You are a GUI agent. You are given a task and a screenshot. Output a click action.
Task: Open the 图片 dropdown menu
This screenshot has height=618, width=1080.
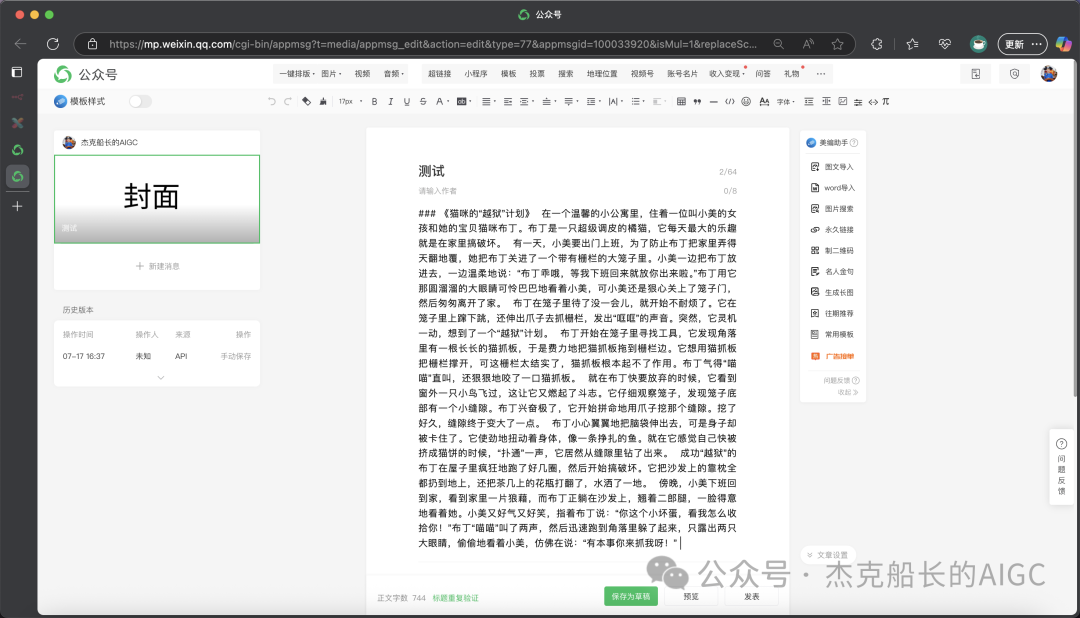[331, 74]
